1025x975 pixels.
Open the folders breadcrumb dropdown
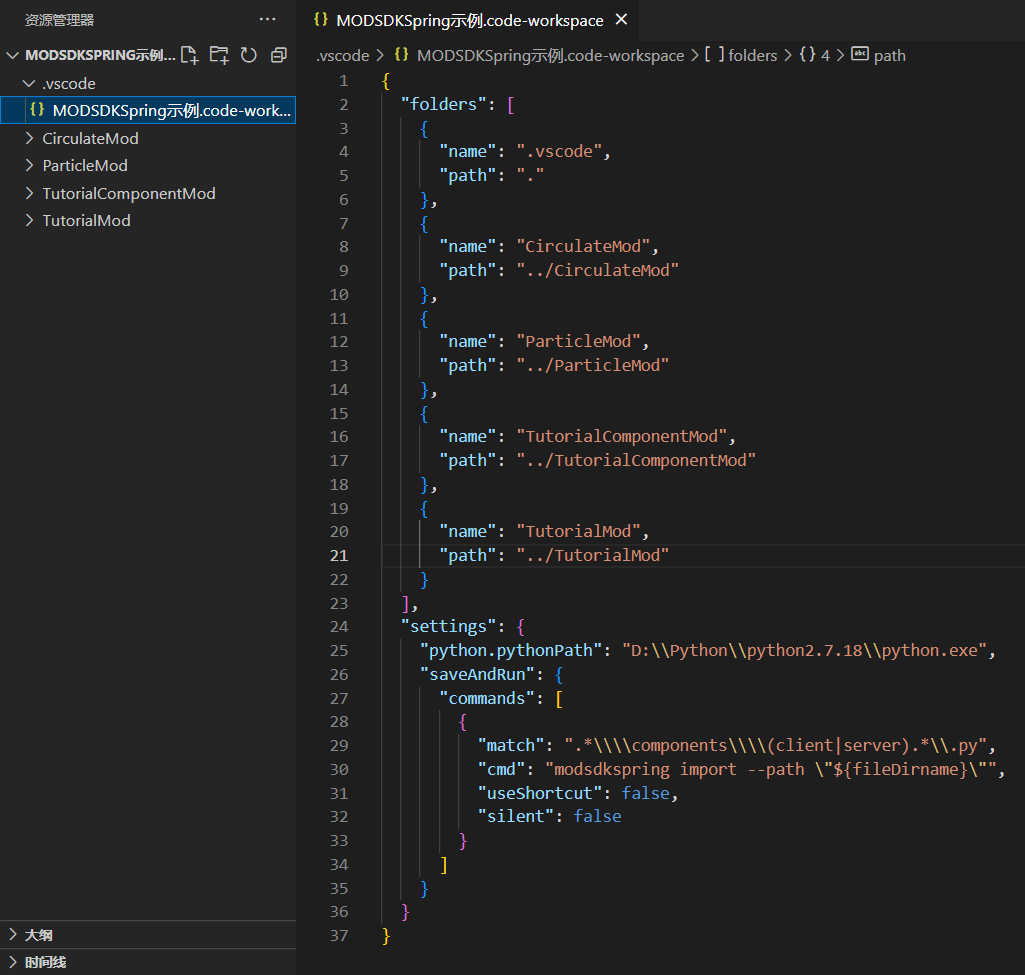[752, 55]
